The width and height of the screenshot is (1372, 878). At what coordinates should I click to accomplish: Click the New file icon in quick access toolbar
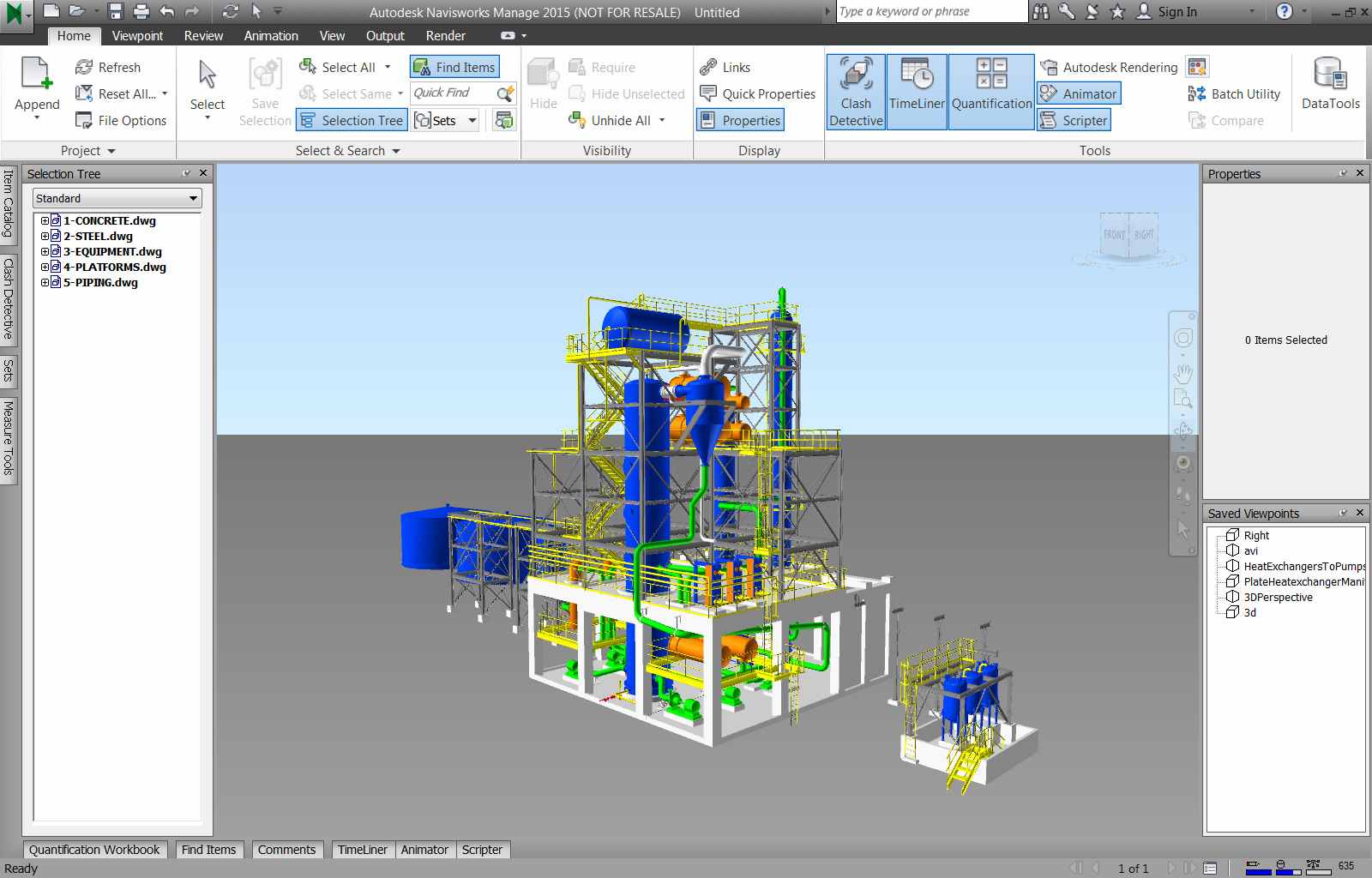click(x=51, y=11)
